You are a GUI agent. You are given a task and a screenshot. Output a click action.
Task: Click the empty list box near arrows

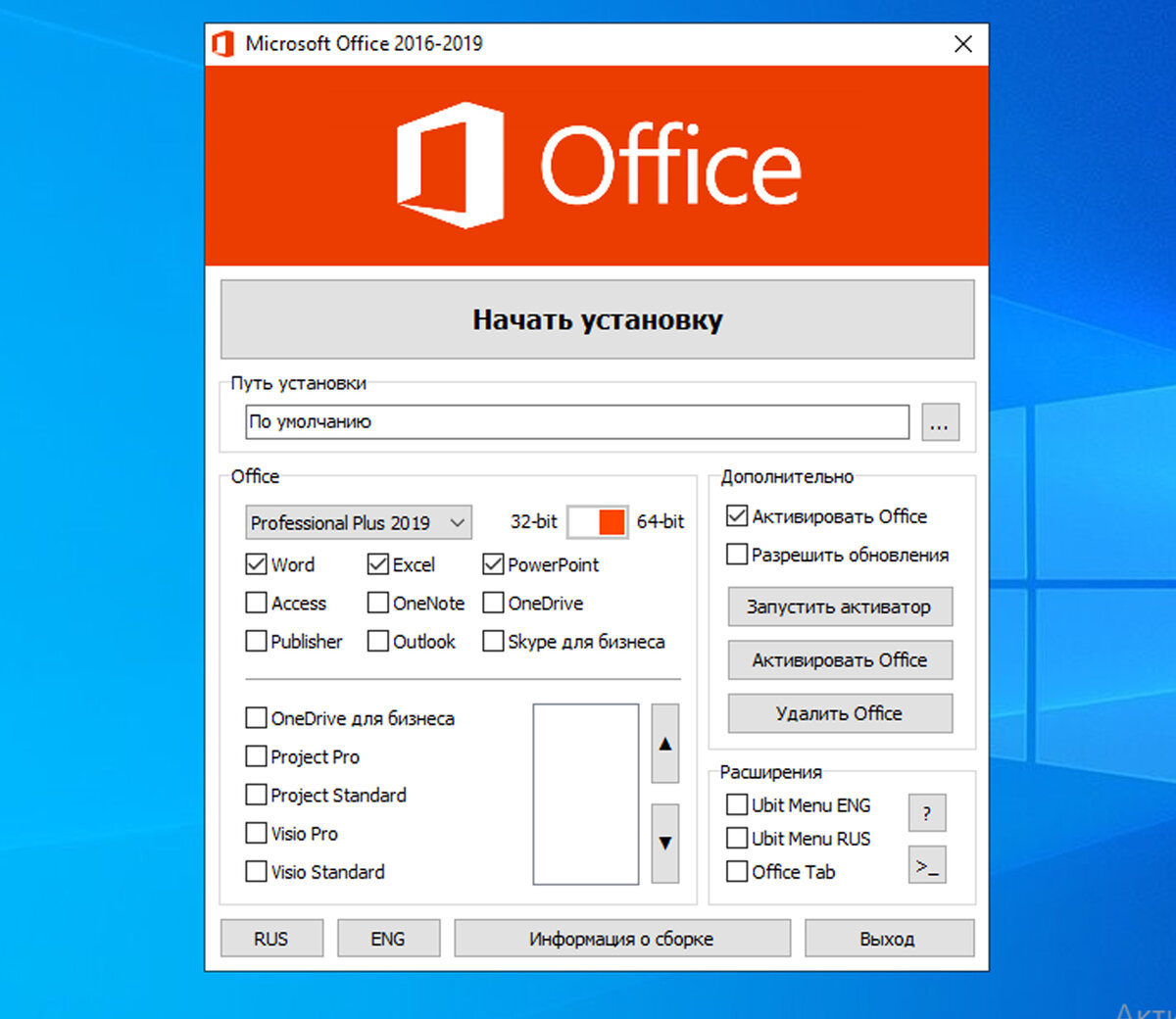(x=586, y=795)
